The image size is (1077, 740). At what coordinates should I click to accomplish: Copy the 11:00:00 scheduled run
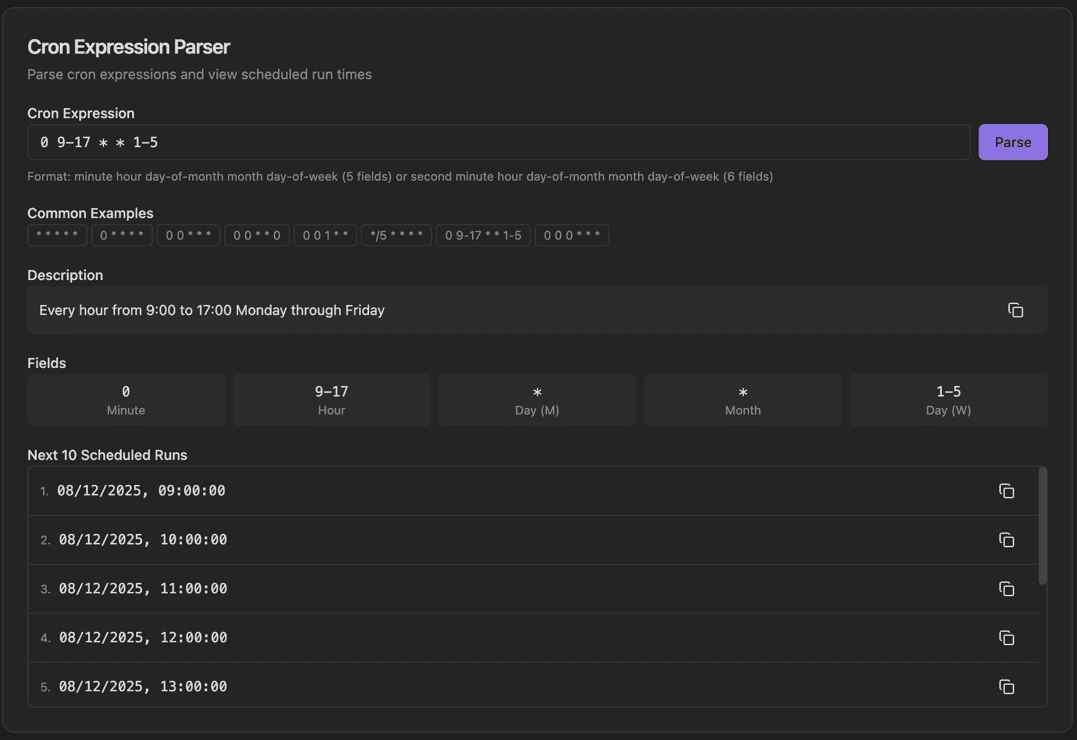(1006, 588)
